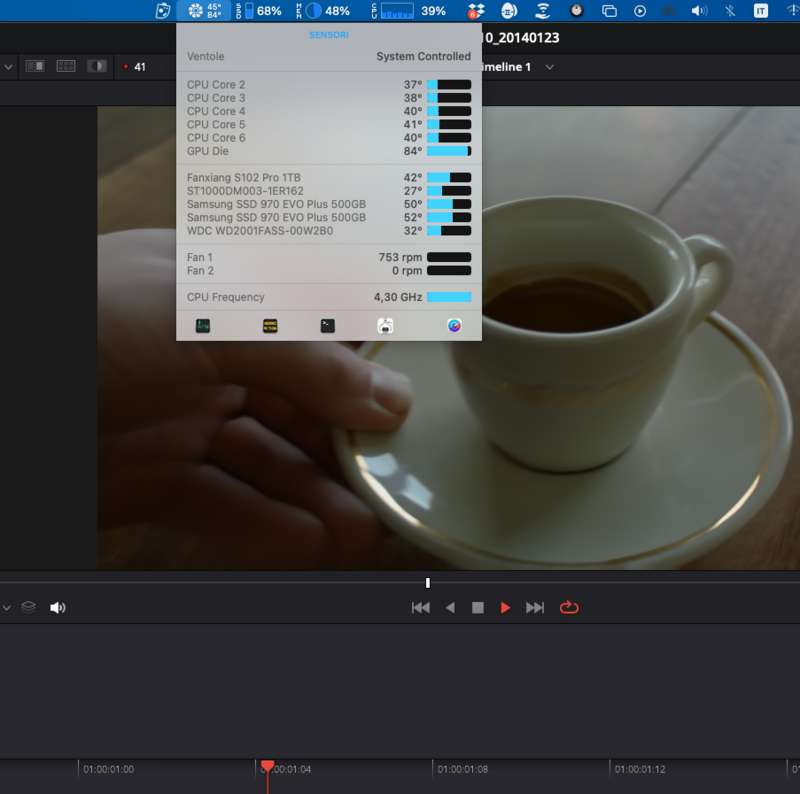Open Activity Monitor from the sensors panel
Image resolution: width=800 pixels, height=794 pixels.
click(203, 325)
